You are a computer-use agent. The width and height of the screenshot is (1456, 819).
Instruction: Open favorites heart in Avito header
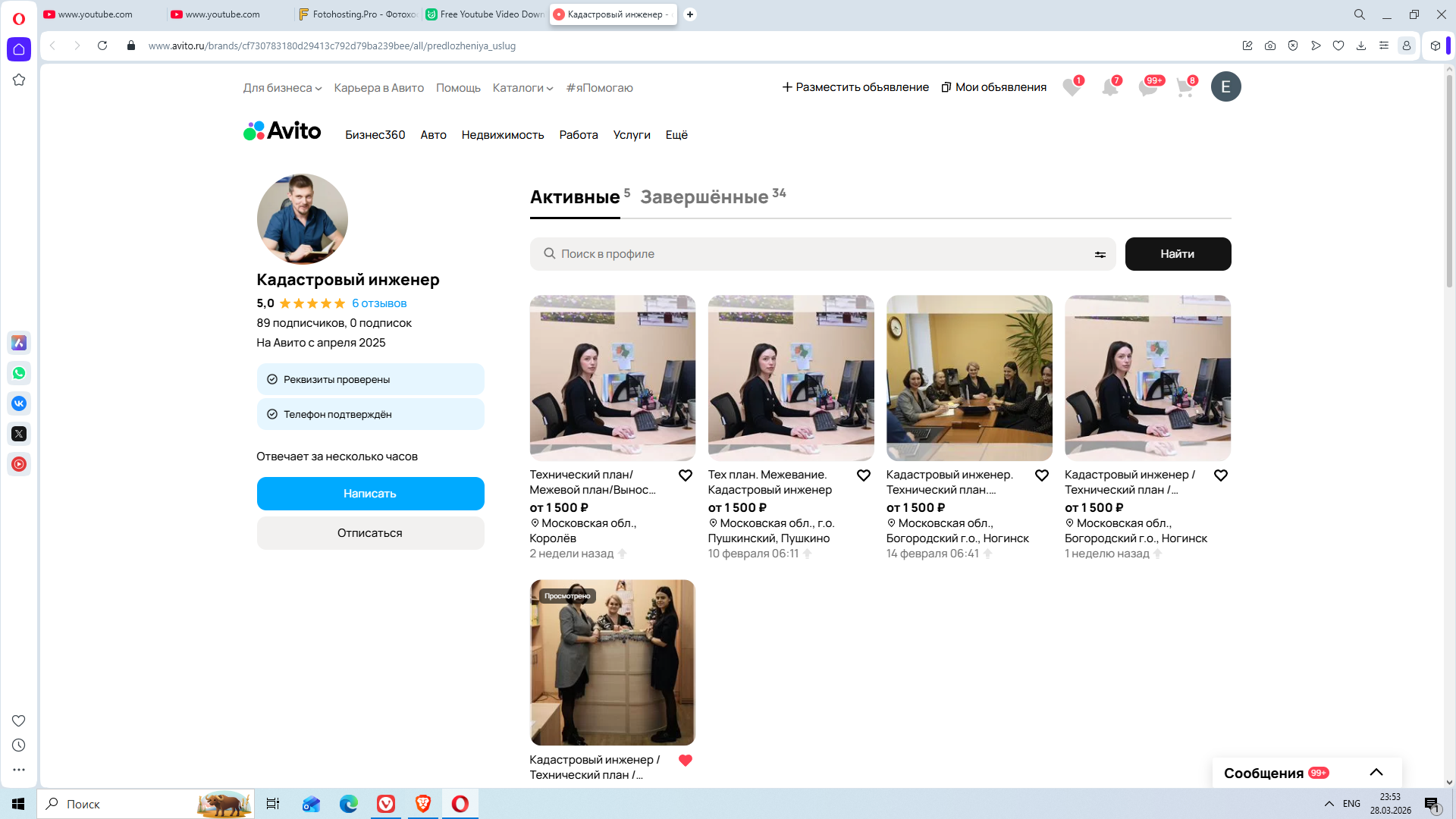tap(1072, 87)
